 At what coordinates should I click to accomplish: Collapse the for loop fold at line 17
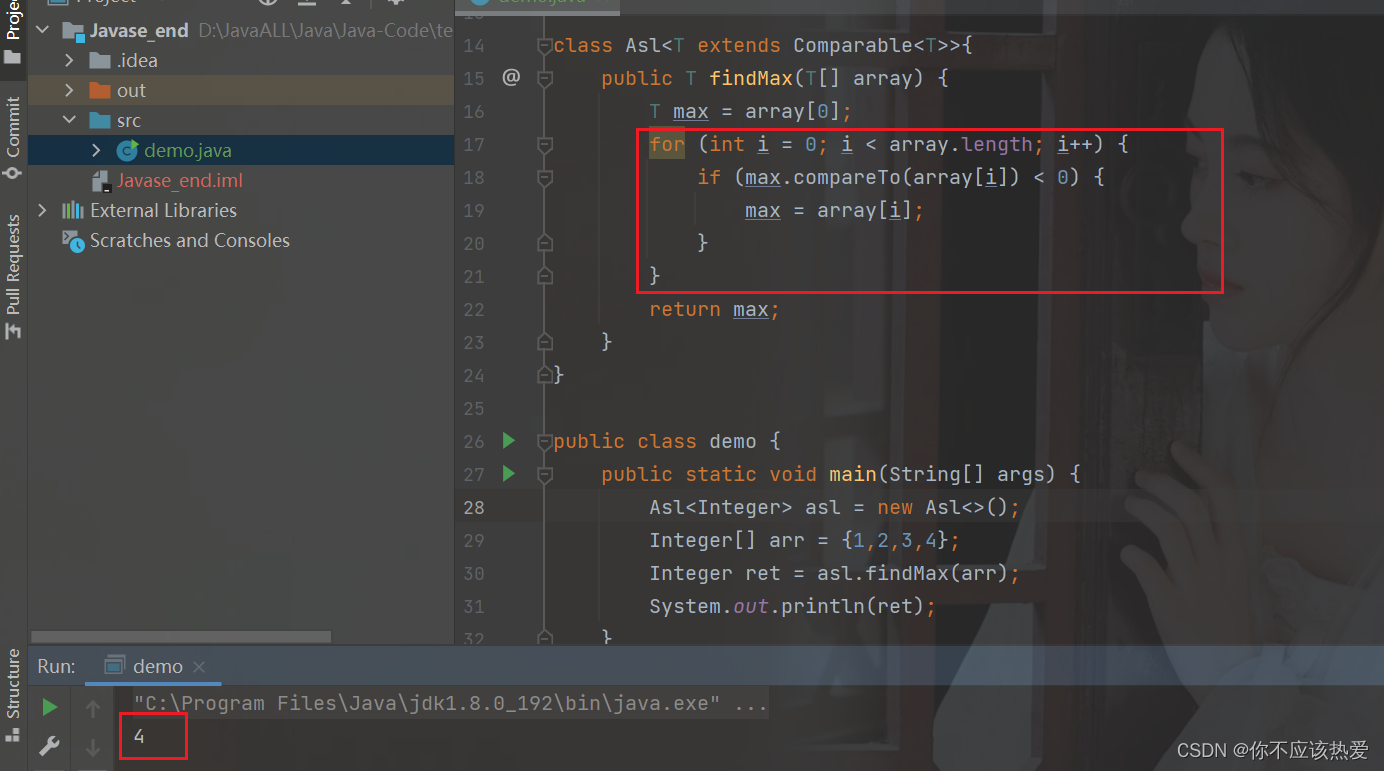click(543, 144)
